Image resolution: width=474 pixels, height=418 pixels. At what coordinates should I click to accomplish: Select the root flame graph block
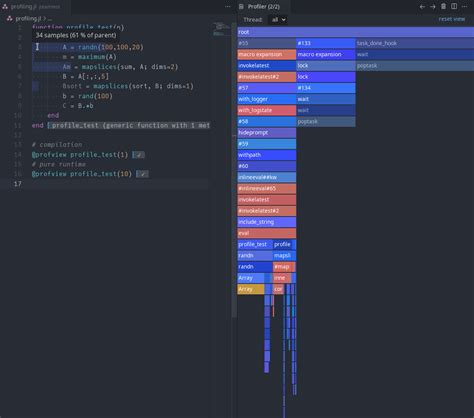click(x=356, y=32)
